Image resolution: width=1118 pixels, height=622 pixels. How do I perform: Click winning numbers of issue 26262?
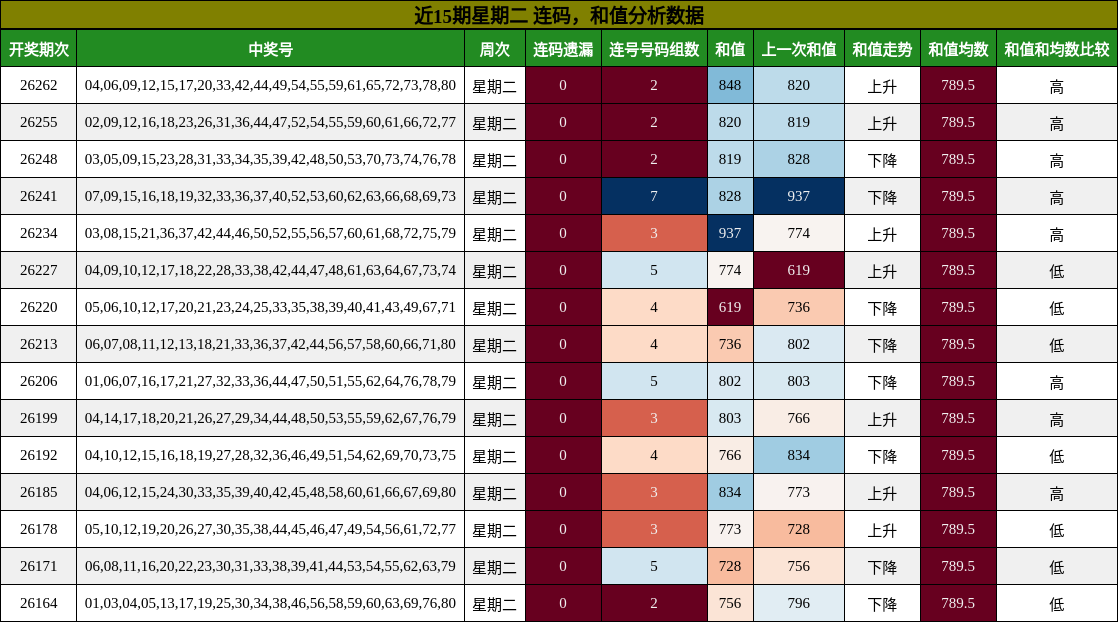click(x=270, y=86)
